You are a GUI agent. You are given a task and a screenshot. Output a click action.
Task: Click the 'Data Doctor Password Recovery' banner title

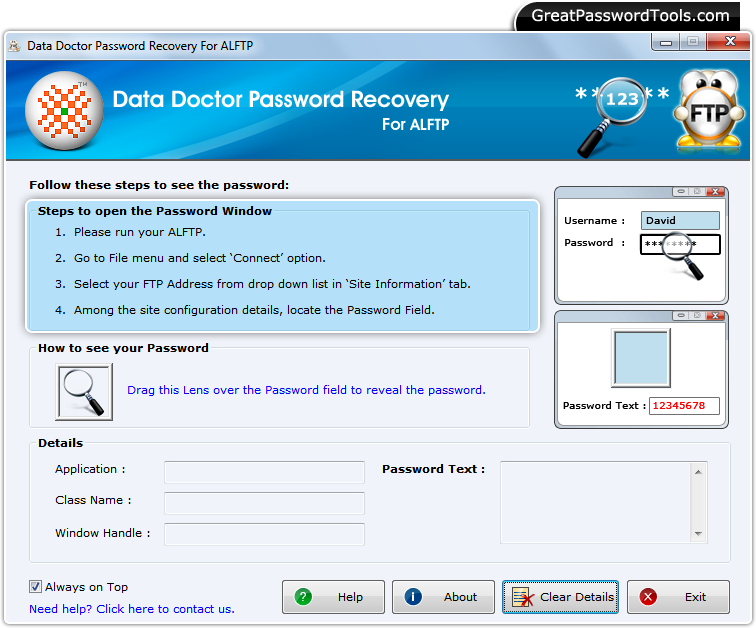pyautogui.click(x=281, y=100)
